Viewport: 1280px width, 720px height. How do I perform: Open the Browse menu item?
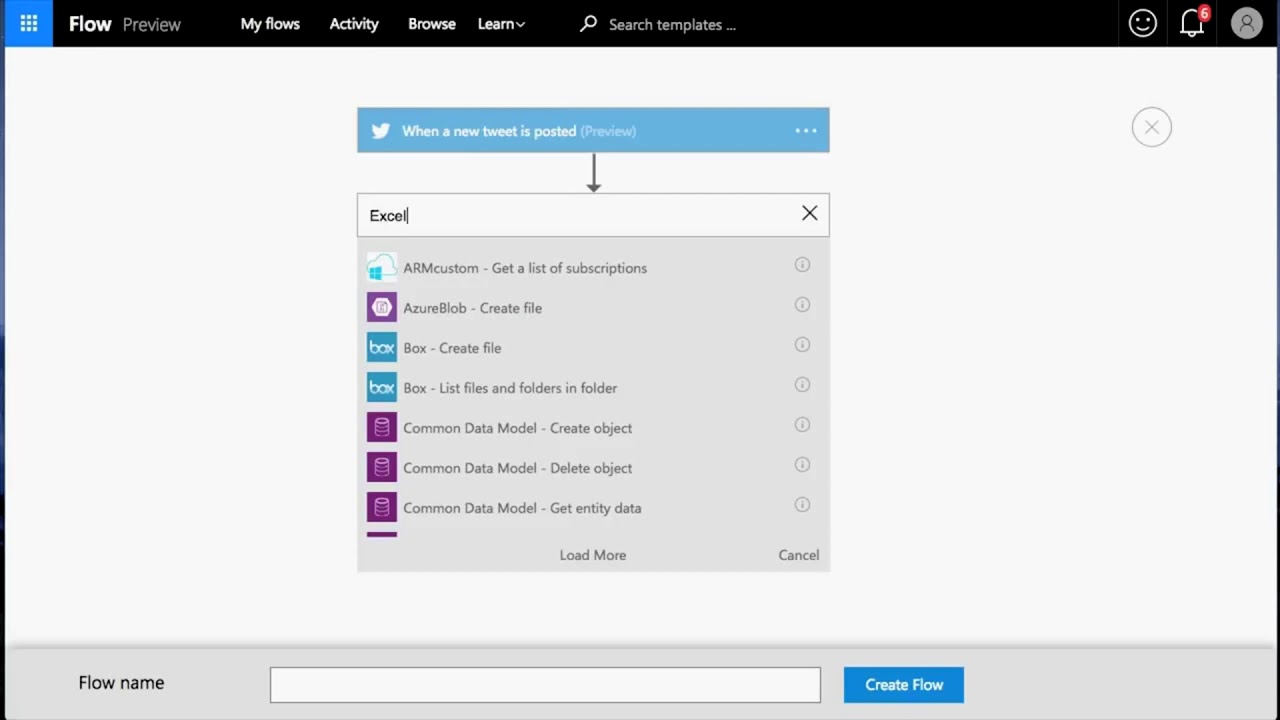point(432,24)
